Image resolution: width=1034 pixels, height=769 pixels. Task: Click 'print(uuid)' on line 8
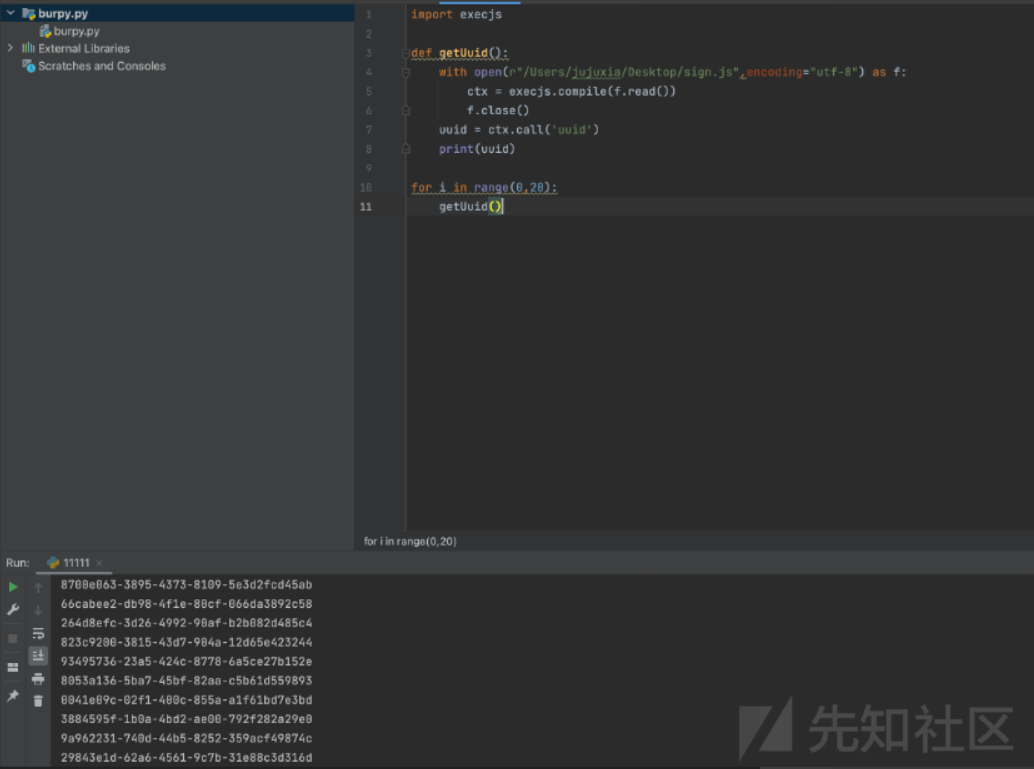(477, 149)
